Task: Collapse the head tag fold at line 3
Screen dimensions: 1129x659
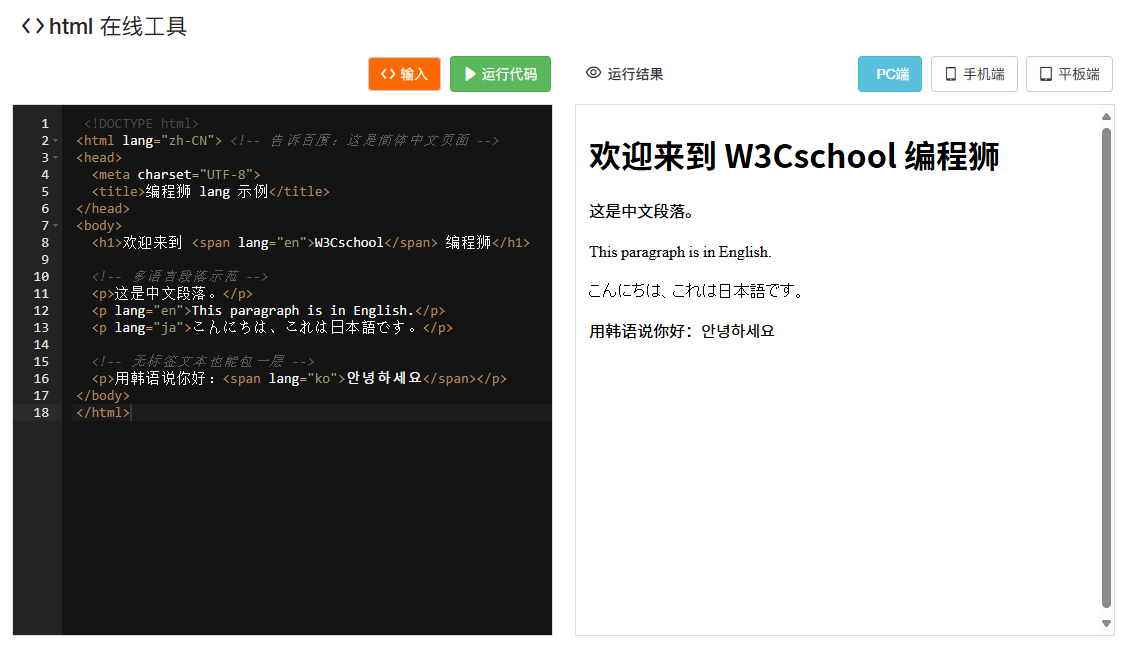Action: pyautogui.click(x=55, y=158)
